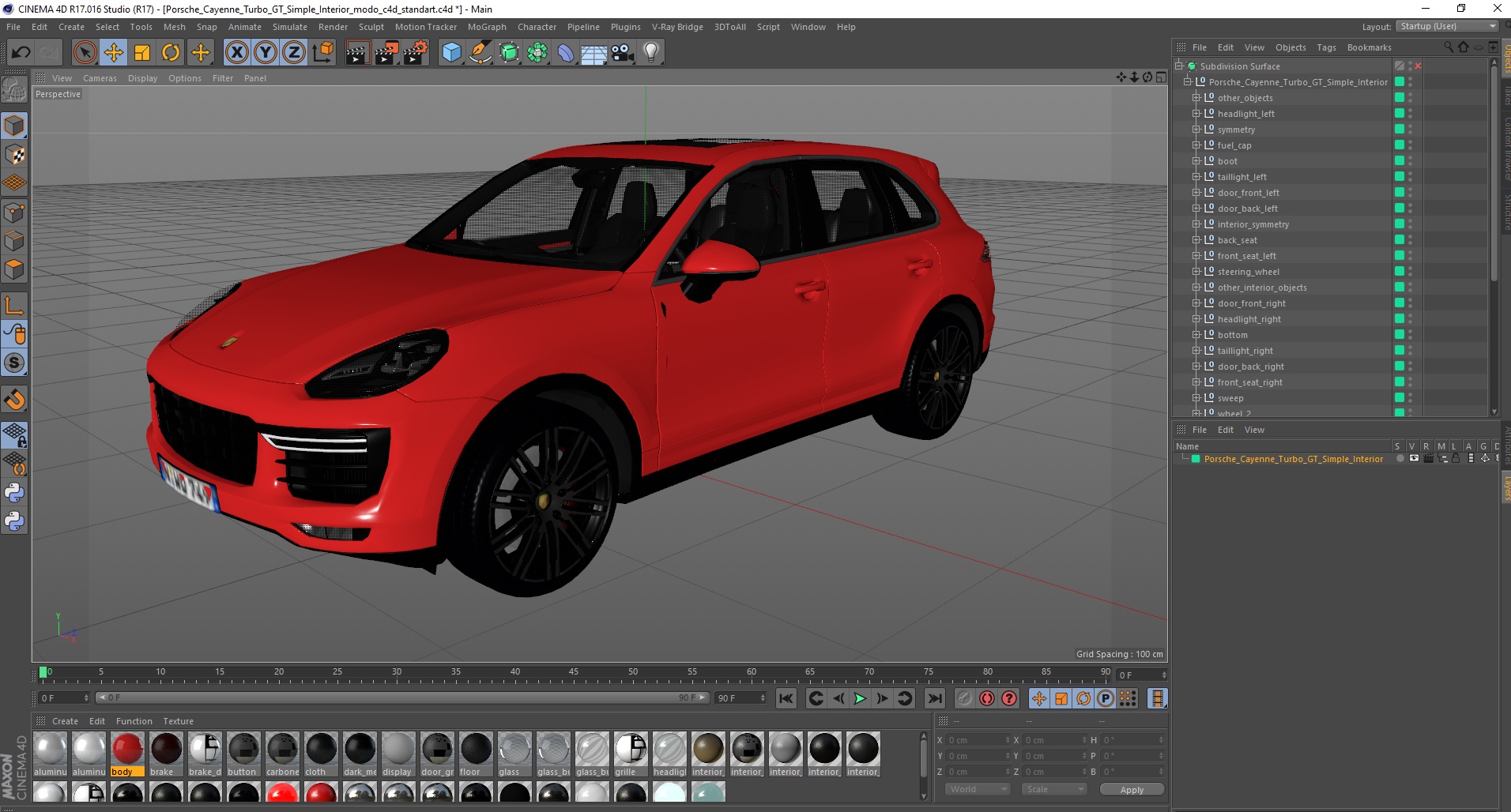
Task: Open viewport Display menu
Action: 142,78
